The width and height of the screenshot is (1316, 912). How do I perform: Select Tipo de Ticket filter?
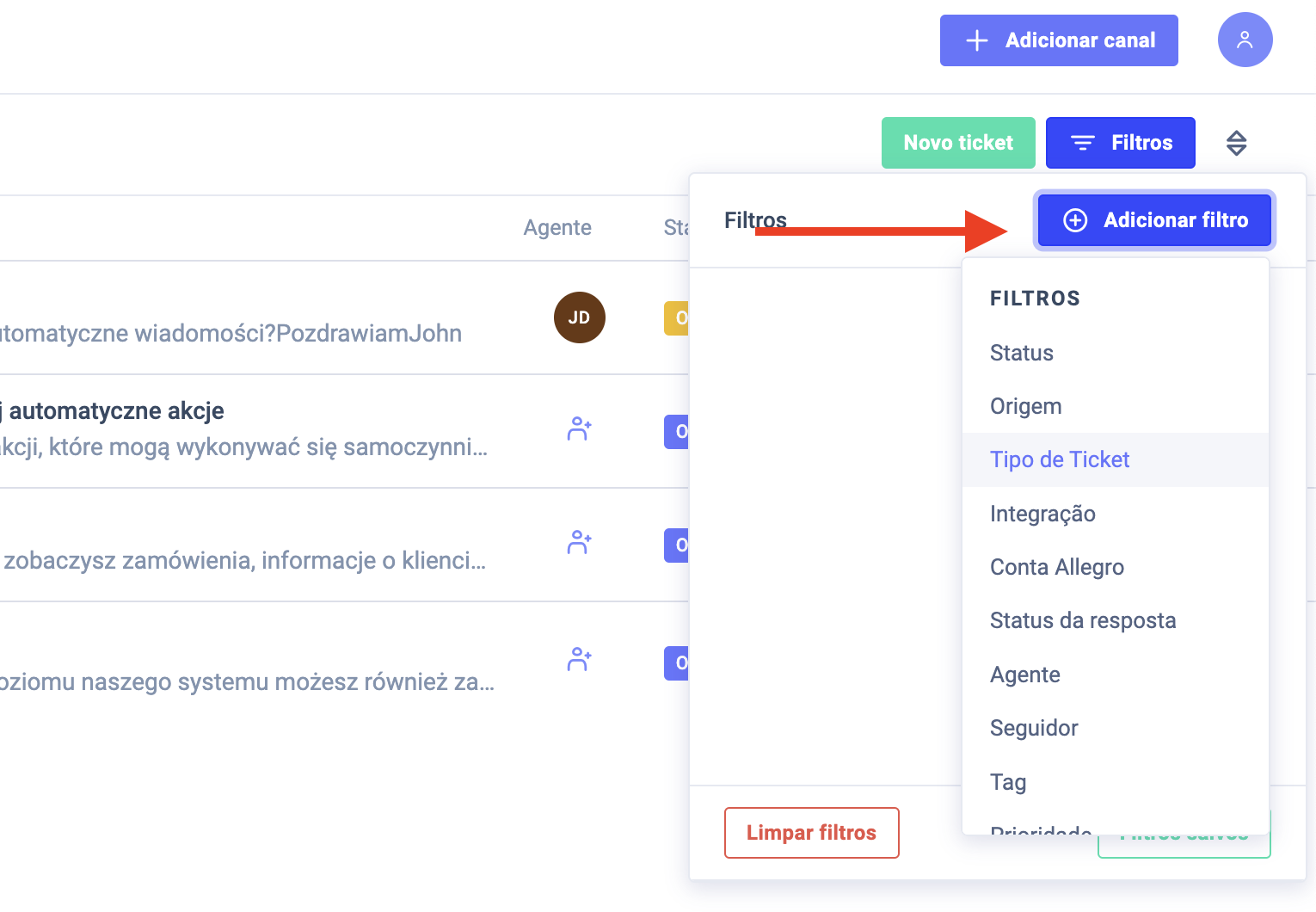pyautogui.click(x=1059, y=459)
